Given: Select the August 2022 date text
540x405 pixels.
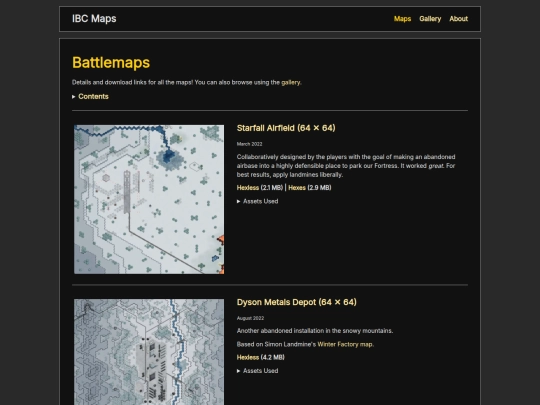Looking at the screenshot, I should [x=250, y=318].
